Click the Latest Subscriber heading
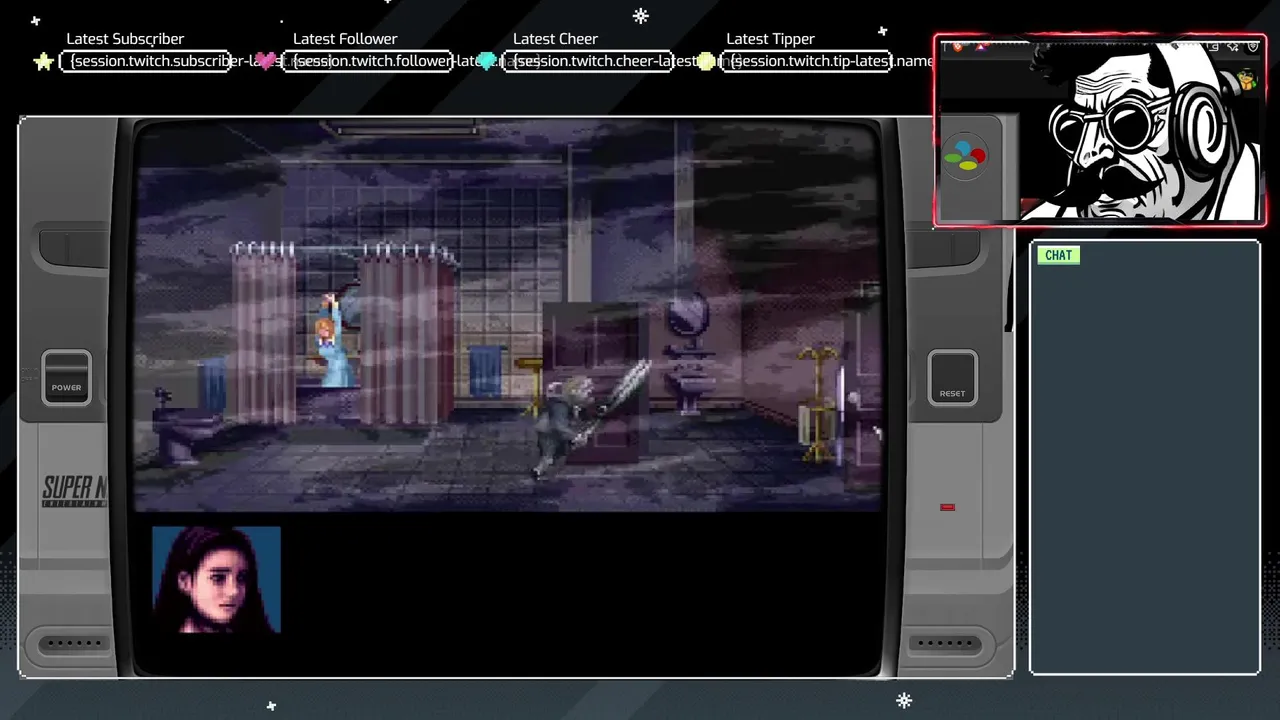This screenshot has width=1280, height=720. [125, 39]
